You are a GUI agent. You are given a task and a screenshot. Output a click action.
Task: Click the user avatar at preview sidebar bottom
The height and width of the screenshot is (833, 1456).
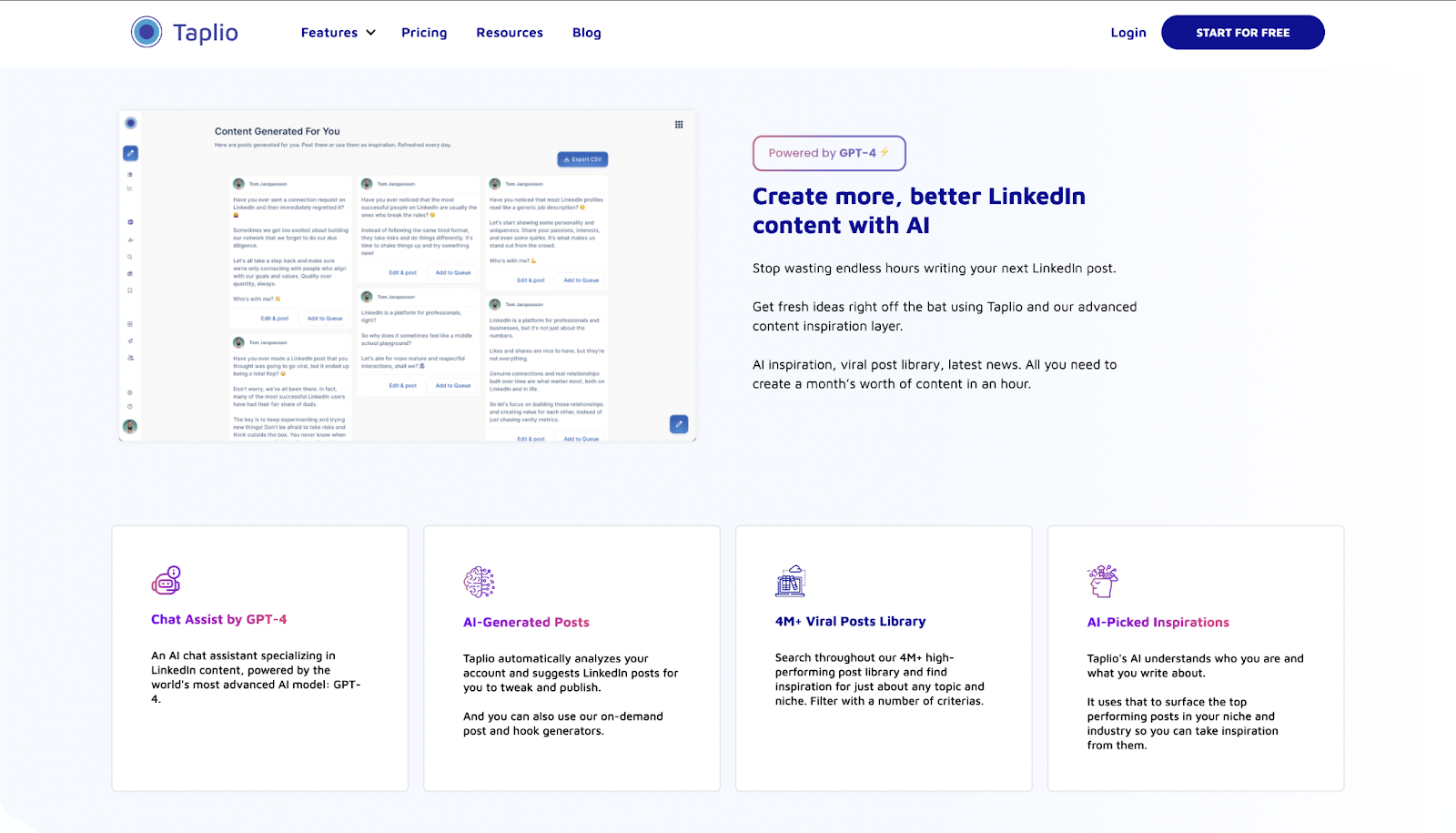(x=130, y=426)
